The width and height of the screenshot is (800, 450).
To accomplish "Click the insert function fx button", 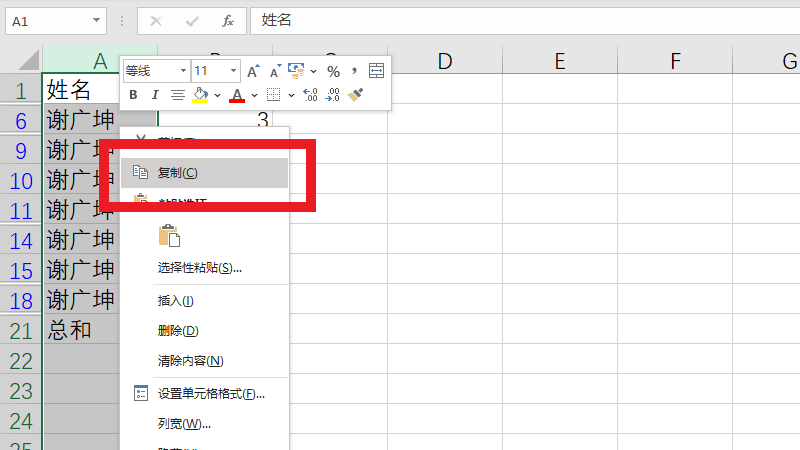I will click(227, 20).
